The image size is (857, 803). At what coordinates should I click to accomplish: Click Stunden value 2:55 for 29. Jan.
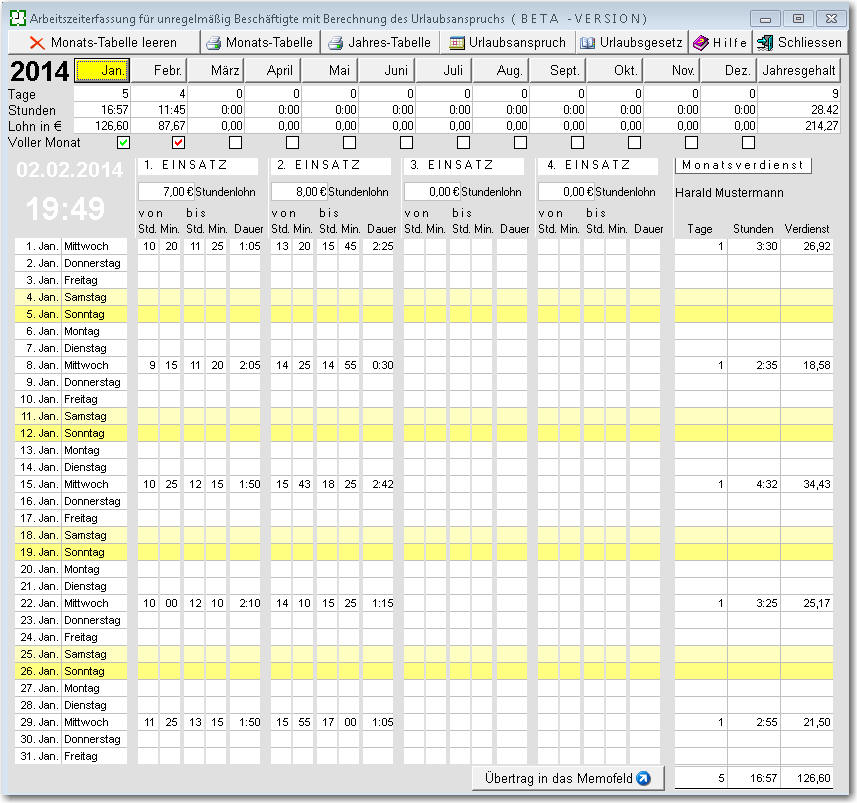tap(754, 722)
